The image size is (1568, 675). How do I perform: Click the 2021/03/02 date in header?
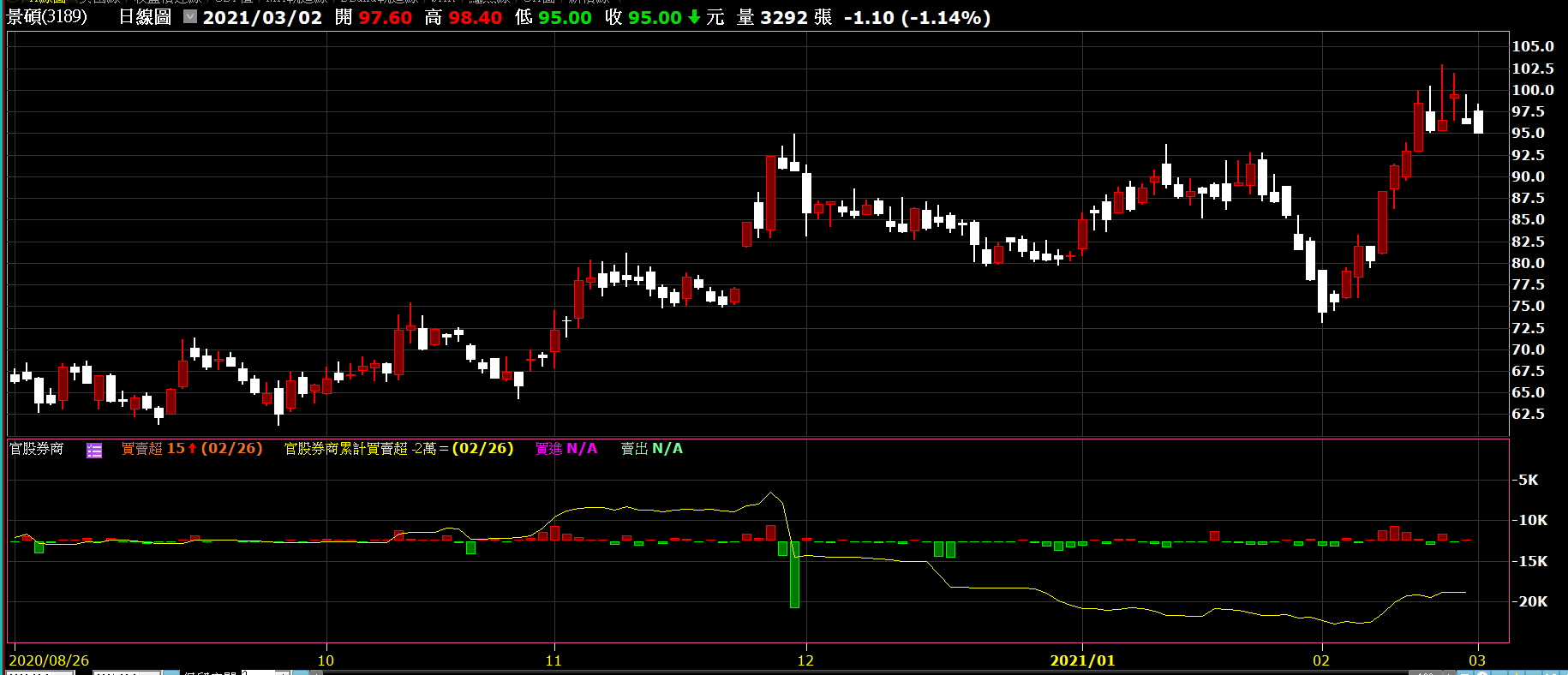pos(262,17)
